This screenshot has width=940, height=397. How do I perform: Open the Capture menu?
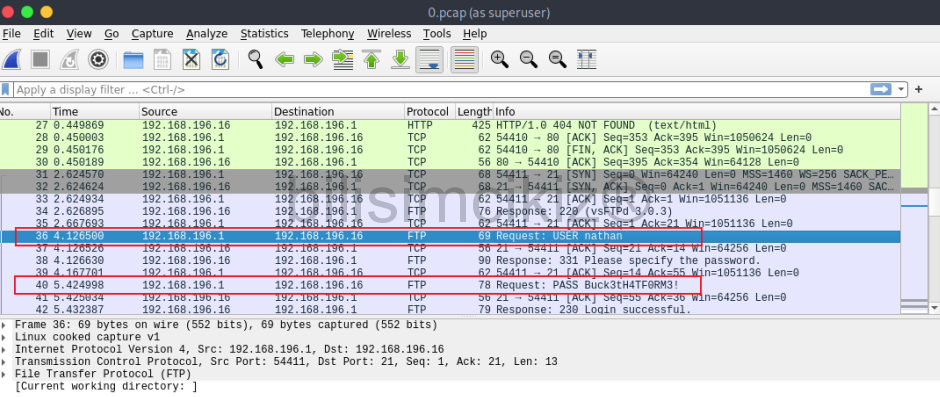tap(152, 34)
